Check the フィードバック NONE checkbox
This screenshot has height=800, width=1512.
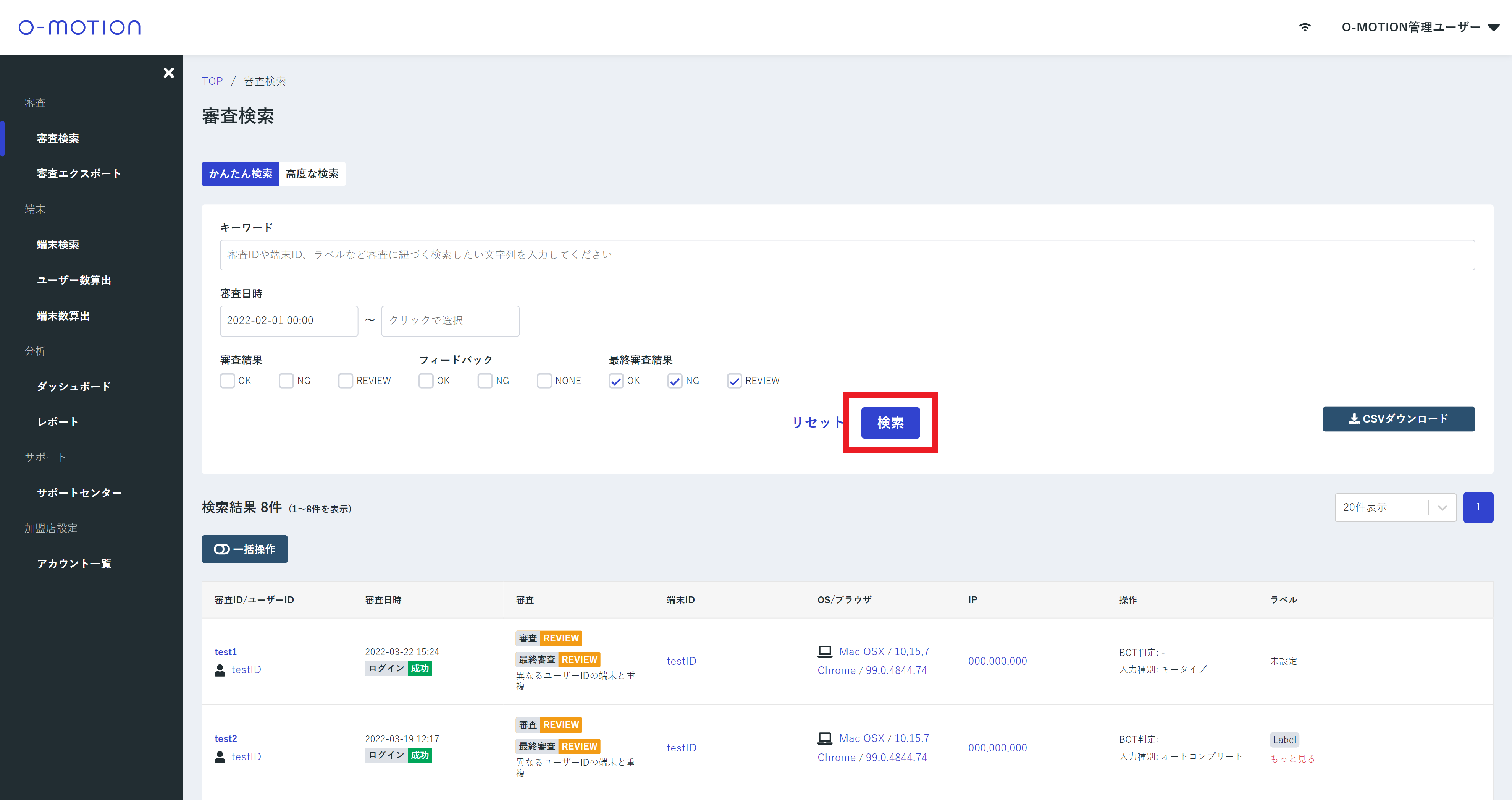544,381
